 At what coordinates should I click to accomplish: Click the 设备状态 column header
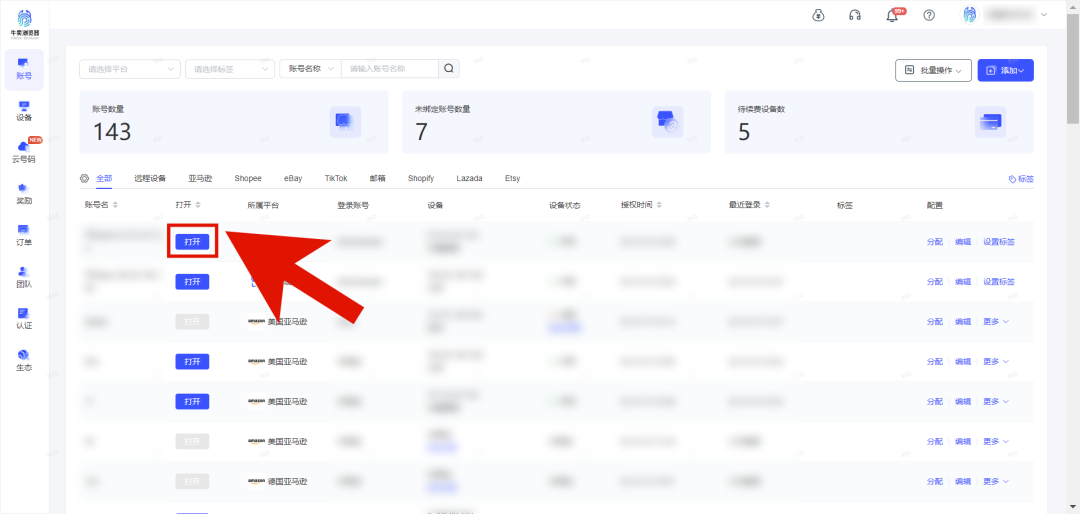coord(565,205)
